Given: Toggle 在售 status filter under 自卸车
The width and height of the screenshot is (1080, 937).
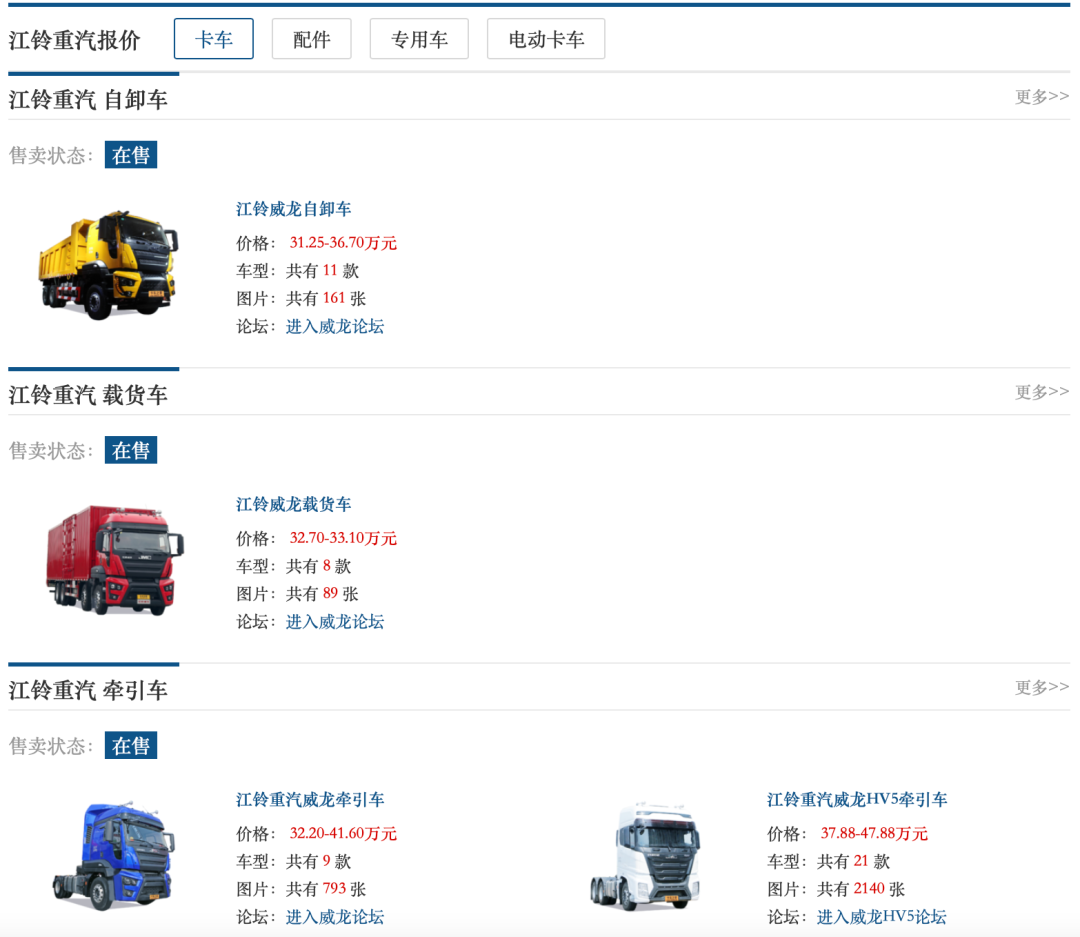Looking at the screenshot, I should pyautogui.click(x=131, y=155).
